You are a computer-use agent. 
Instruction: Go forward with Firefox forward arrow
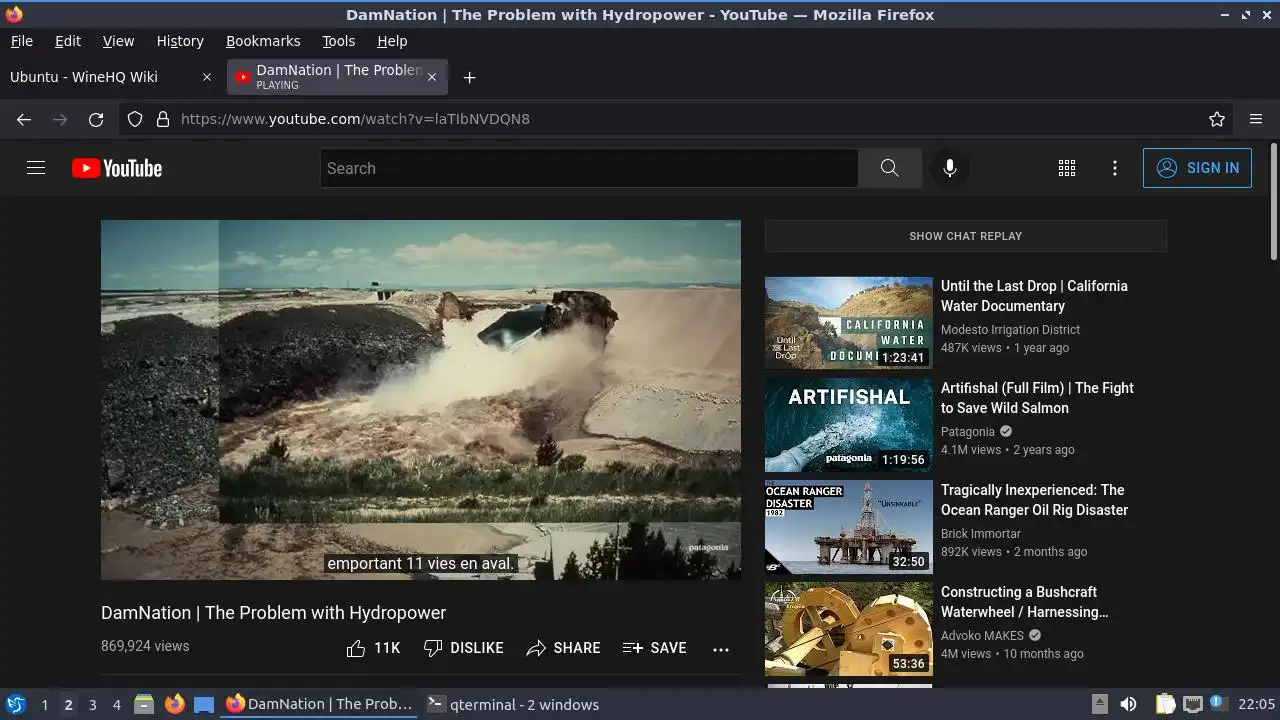coord(60,119)
